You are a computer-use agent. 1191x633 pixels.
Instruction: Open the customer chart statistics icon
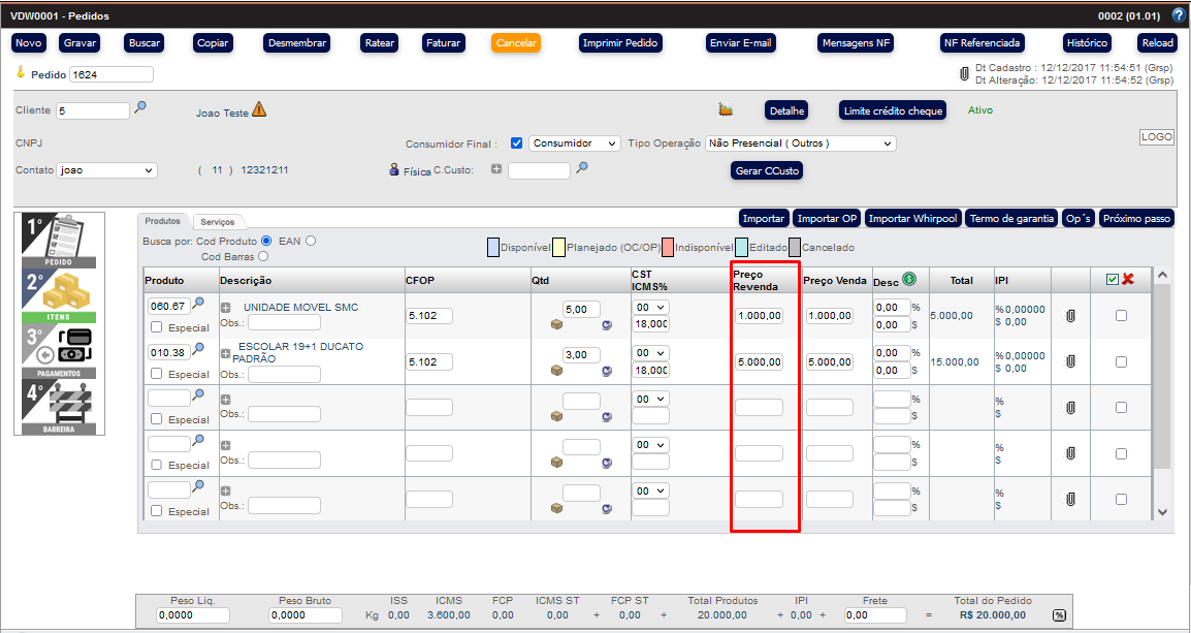pos(726,109)
